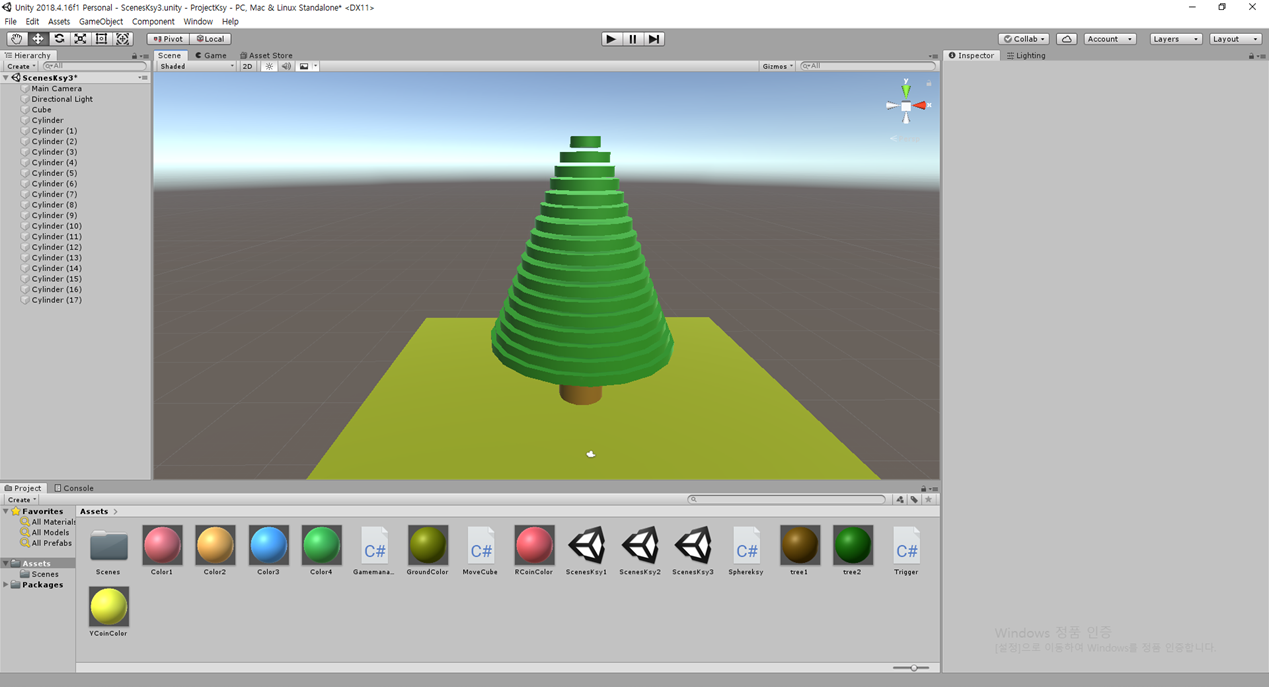Viewport: 1269px width, 687px height.
Task: Switch to the Lighting tab
Action: [1026, 55]
